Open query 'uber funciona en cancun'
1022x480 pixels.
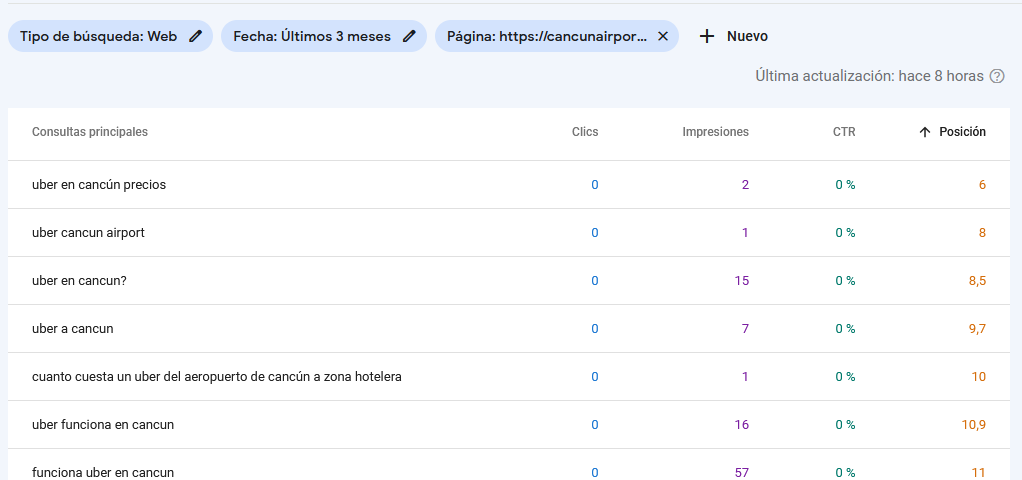[x=103, y=425]
